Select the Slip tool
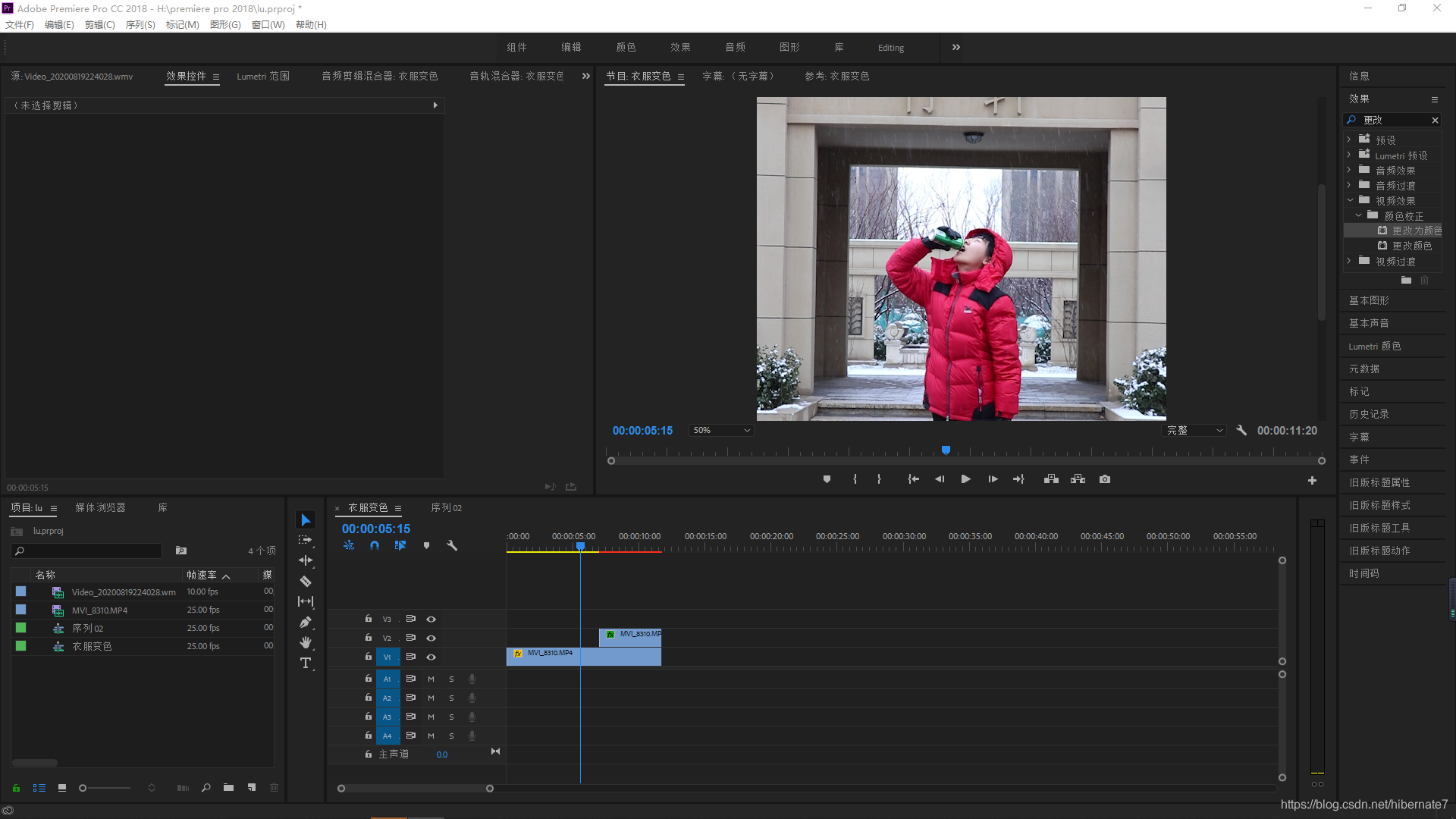This screenshot has height=819, width=1456. (x=306, y=601)
